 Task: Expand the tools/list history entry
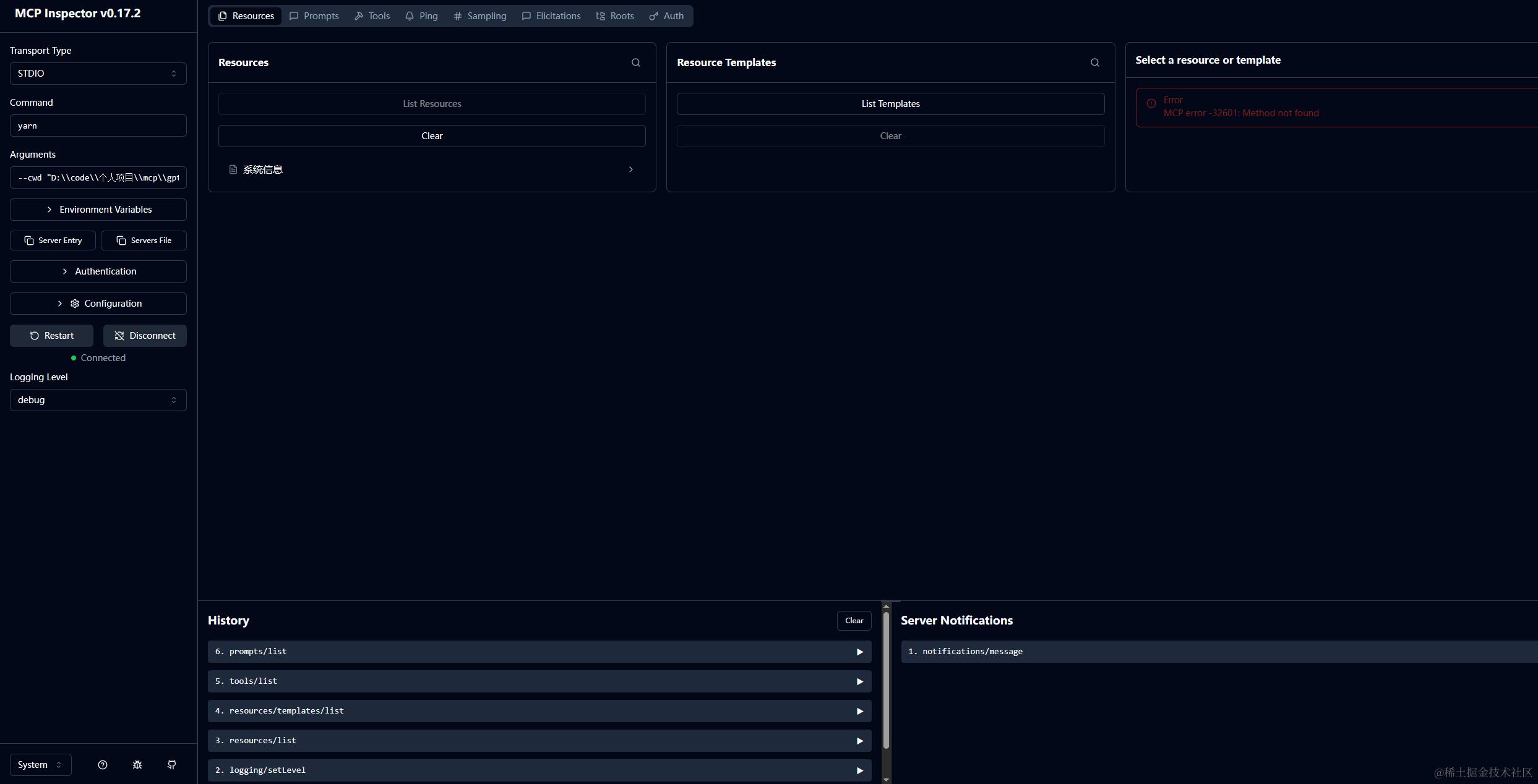pos(539,681)
